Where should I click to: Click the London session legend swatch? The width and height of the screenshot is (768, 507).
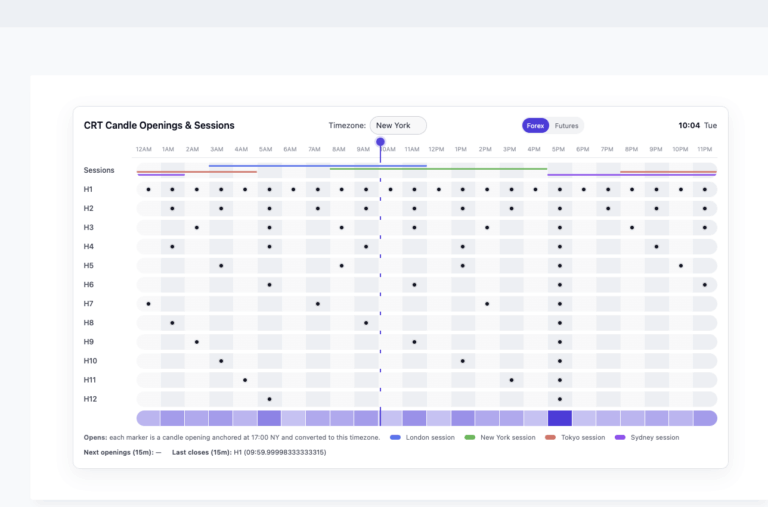395,437
